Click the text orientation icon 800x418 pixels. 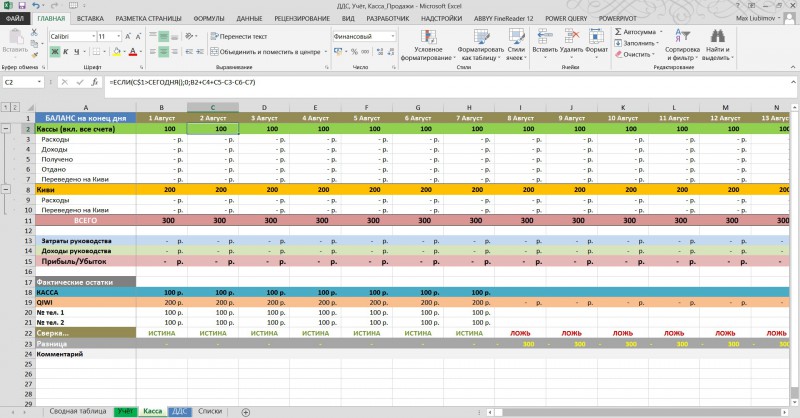click(189, 36)
